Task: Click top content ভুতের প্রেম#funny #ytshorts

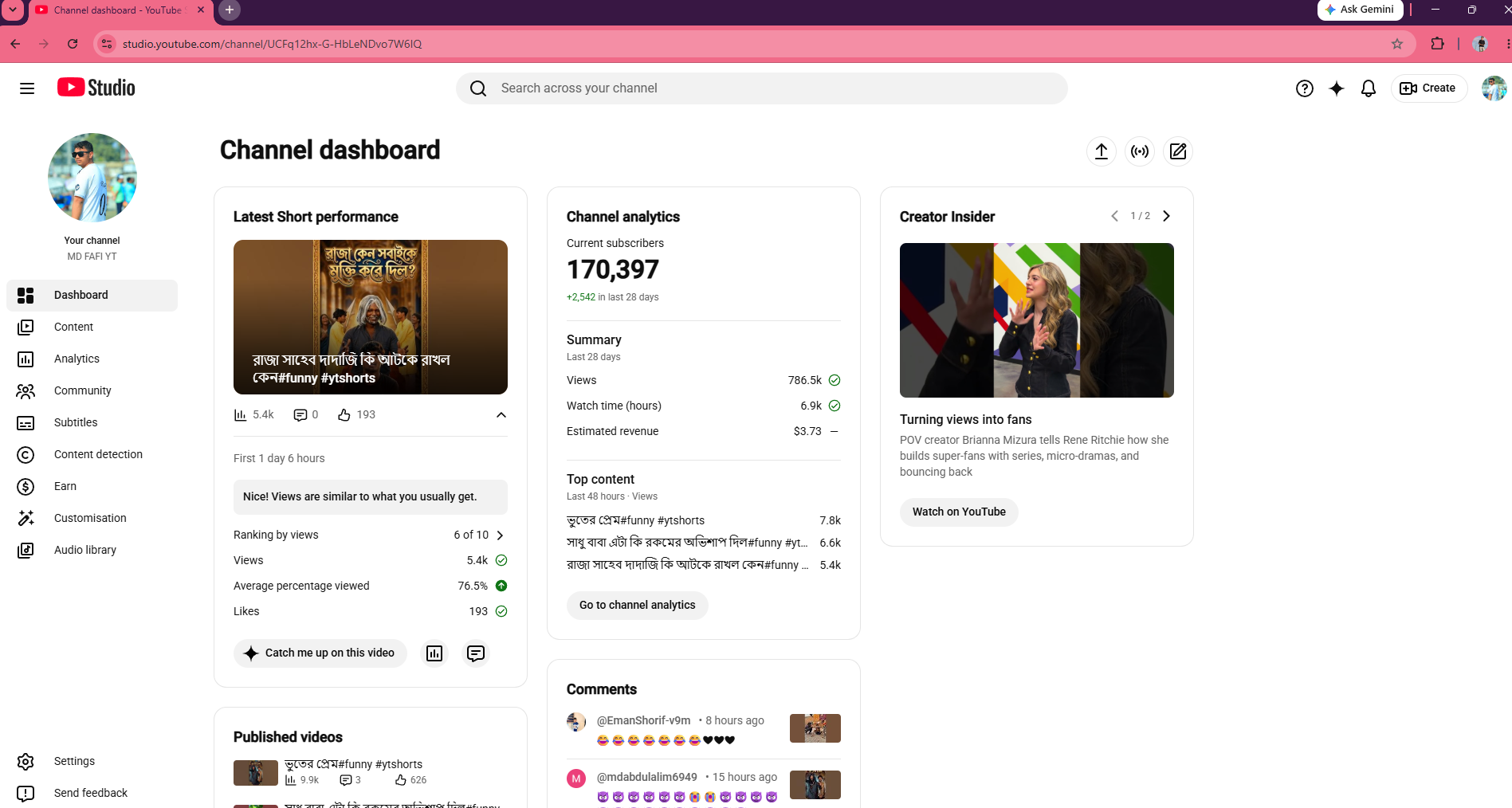Action: pos(636,521)
